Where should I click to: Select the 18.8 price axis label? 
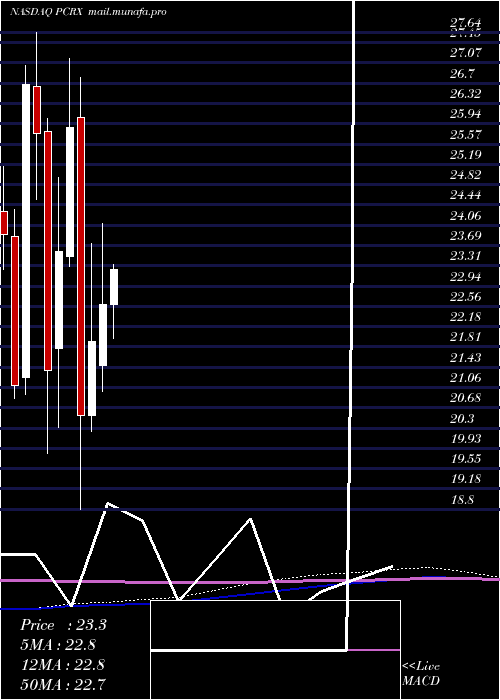462,500
